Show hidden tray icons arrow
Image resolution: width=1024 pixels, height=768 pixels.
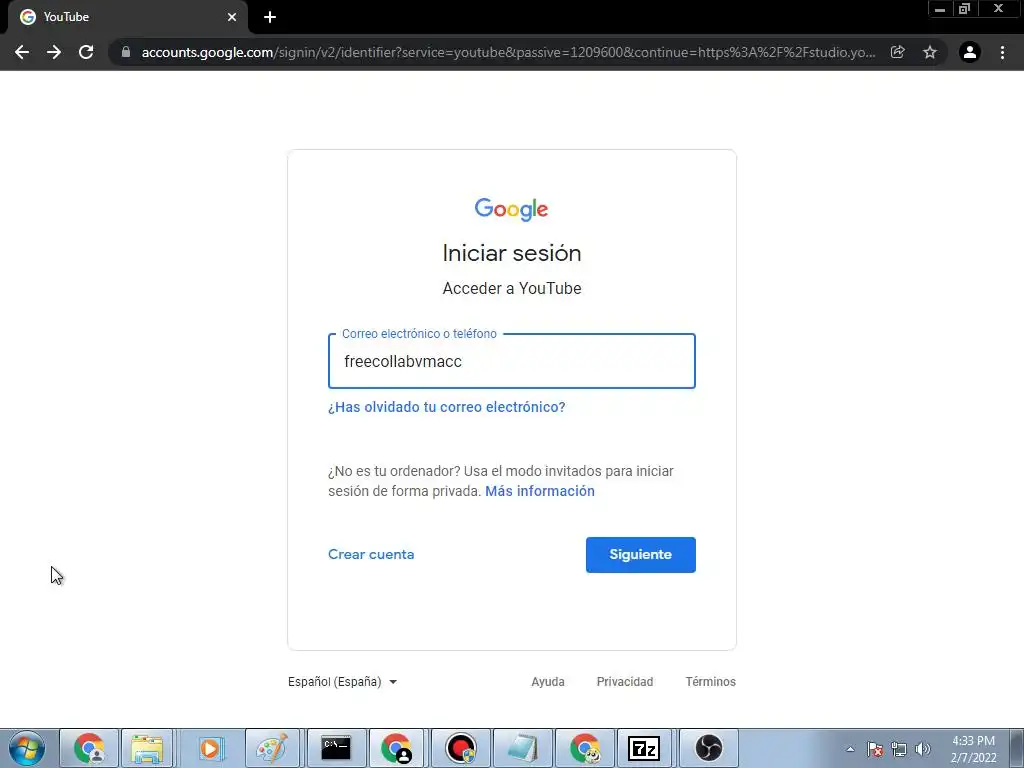(x=850, y=749)
